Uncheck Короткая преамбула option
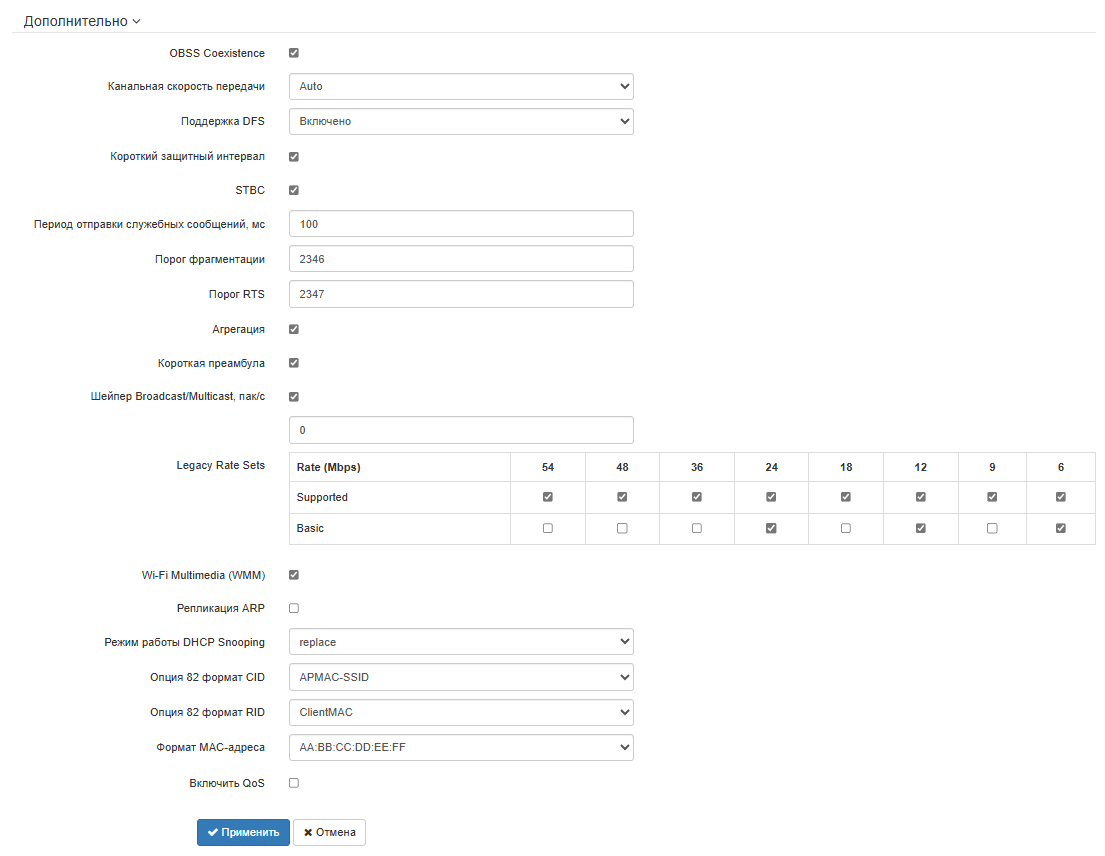 point(294,363)
